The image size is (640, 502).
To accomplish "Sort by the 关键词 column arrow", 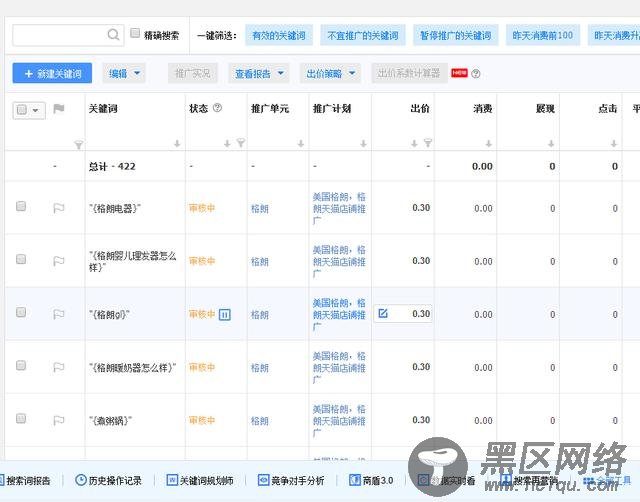I will click(x=177, y=144).
